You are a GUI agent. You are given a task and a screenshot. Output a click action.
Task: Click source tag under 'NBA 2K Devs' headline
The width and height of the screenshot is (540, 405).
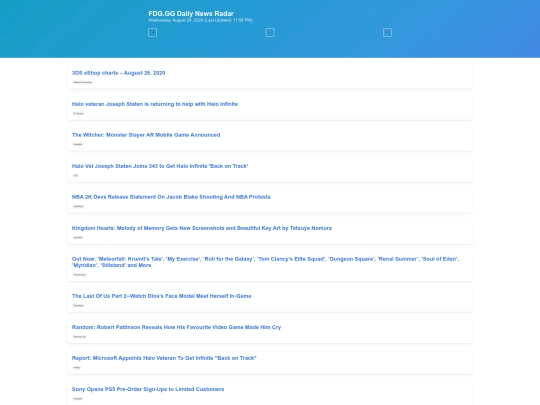pos(79,206)
